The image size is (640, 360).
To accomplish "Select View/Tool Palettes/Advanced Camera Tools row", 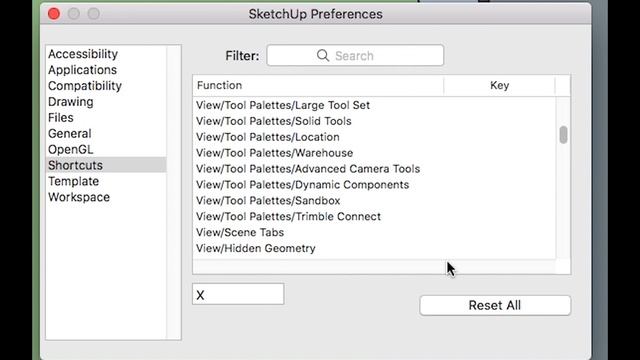I will coord(374,169).
